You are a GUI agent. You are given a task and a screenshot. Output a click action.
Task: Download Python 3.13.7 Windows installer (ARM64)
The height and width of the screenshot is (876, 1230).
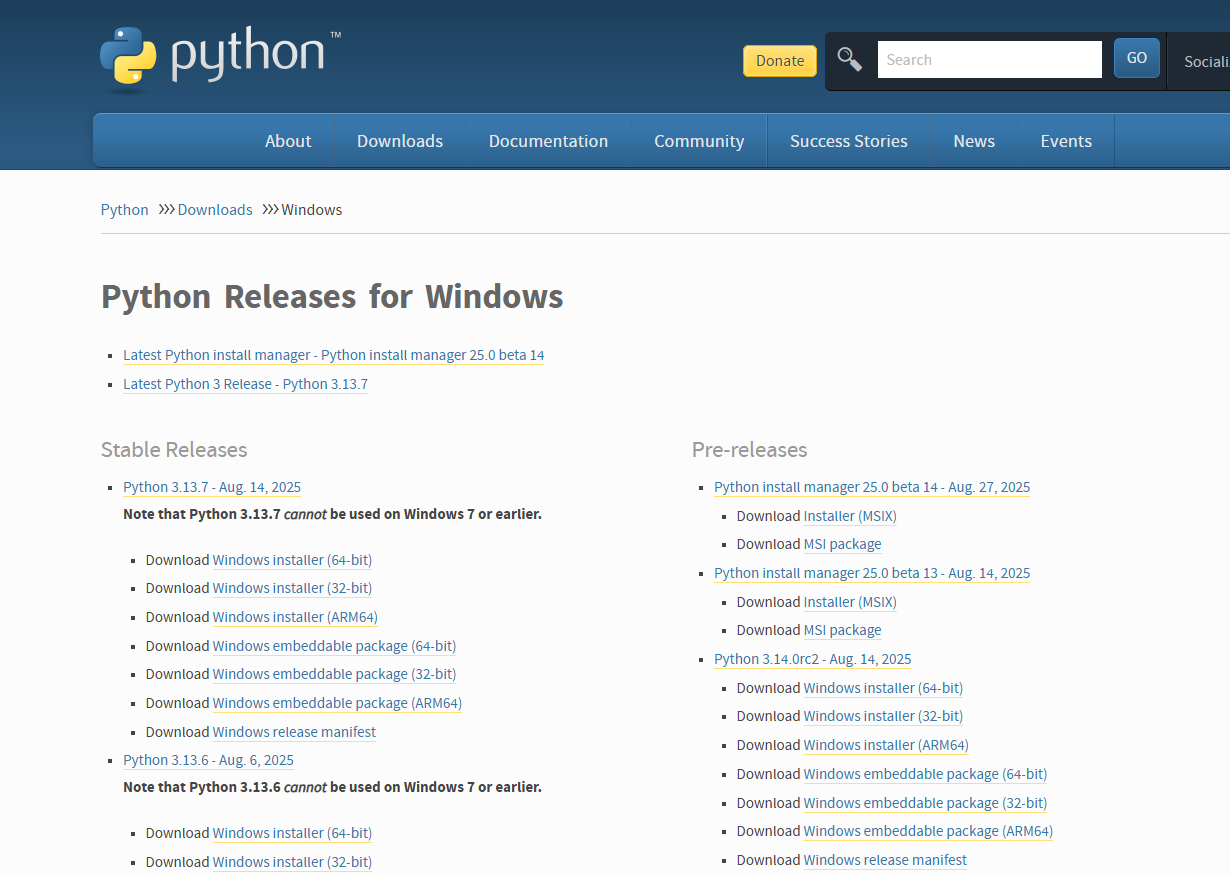(295, 617)
